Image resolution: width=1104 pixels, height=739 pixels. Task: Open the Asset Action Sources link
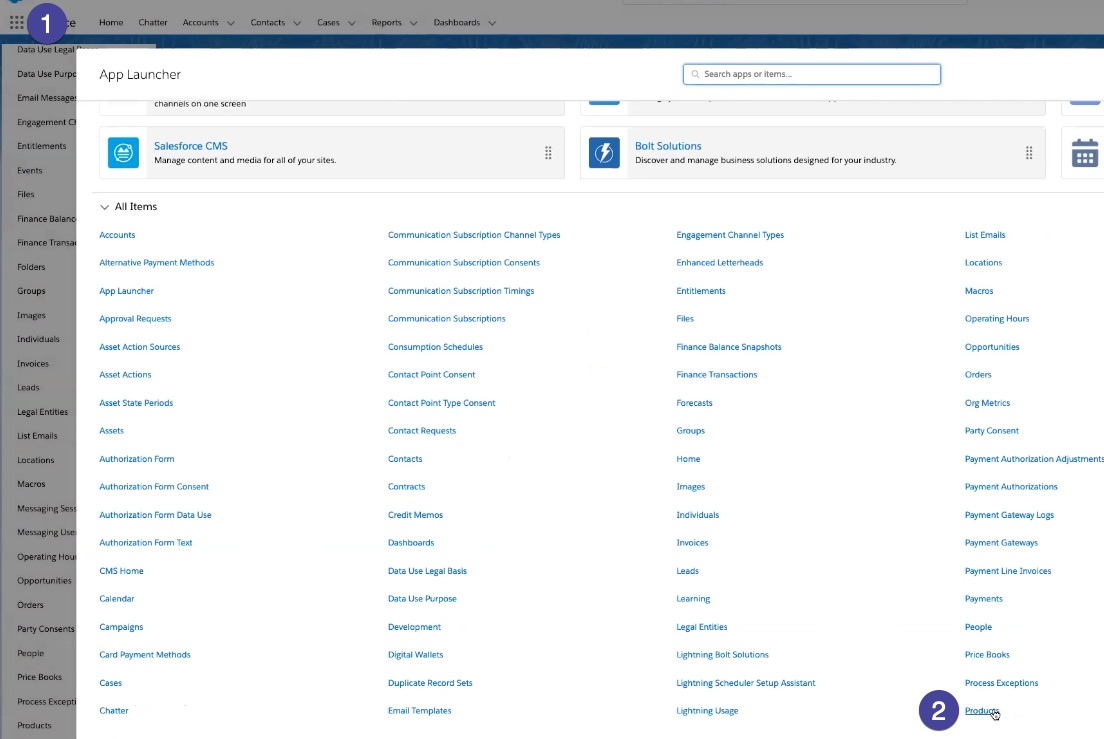click(139, 347)
